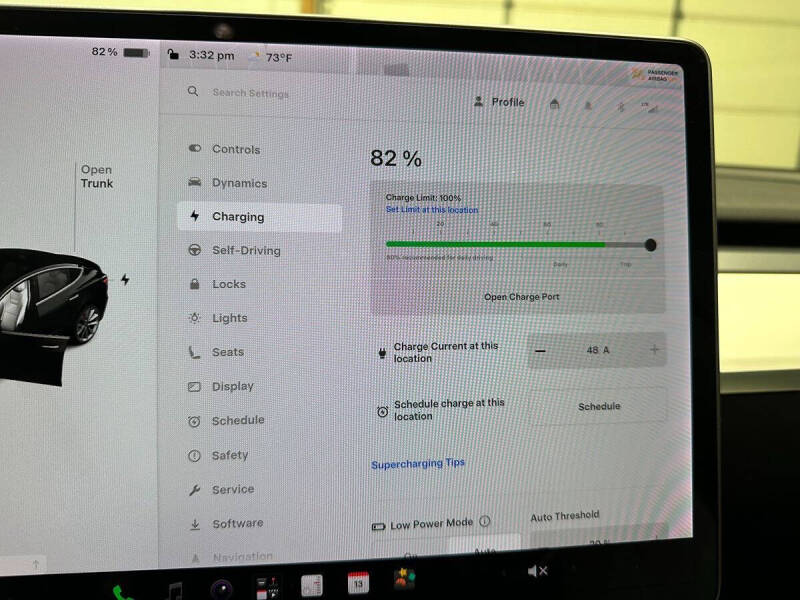The image size is (800, 600).
Task: Click the Search Settings field
Action: (251, 93)
